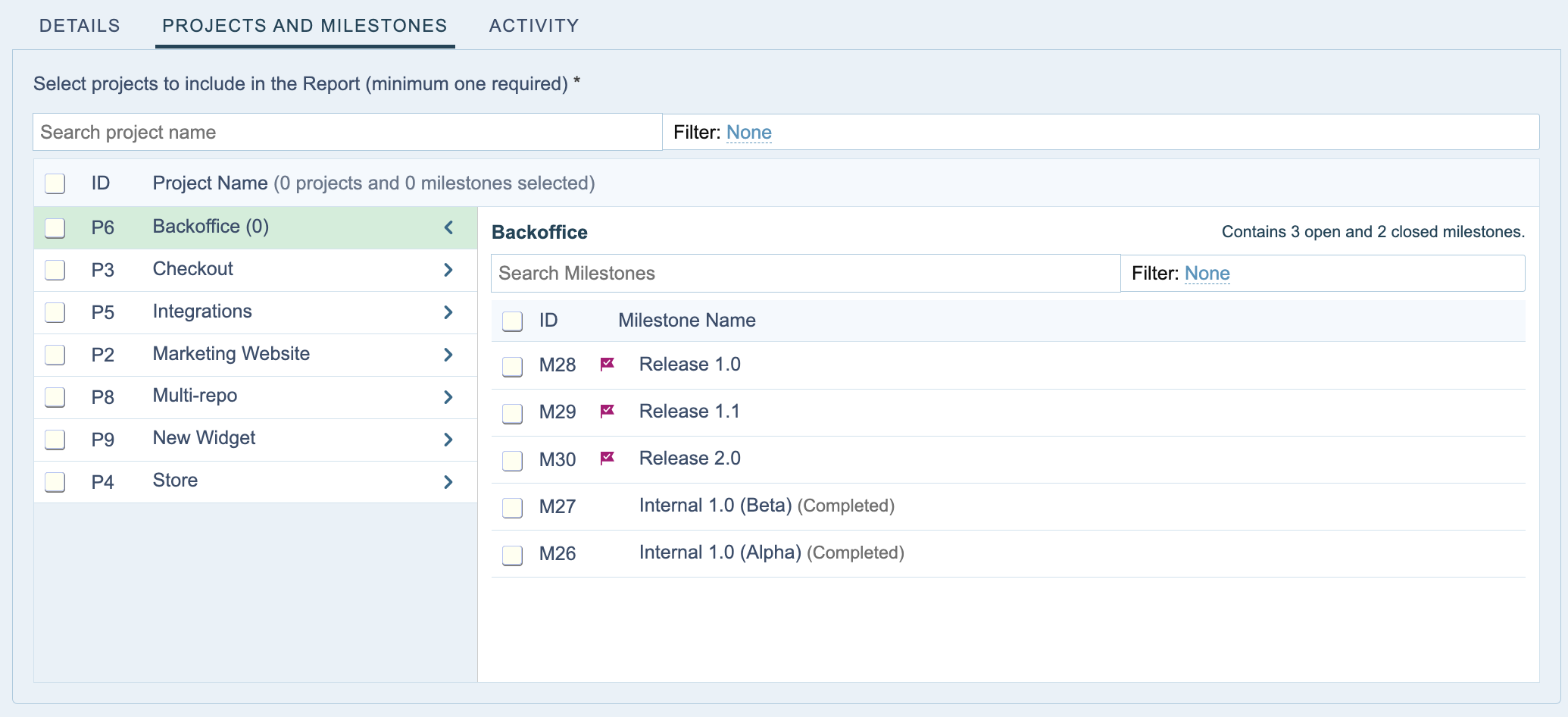1568x717 pixels.
Task: Toggle the select-all projects checkbox
Action: click(55, 183)
